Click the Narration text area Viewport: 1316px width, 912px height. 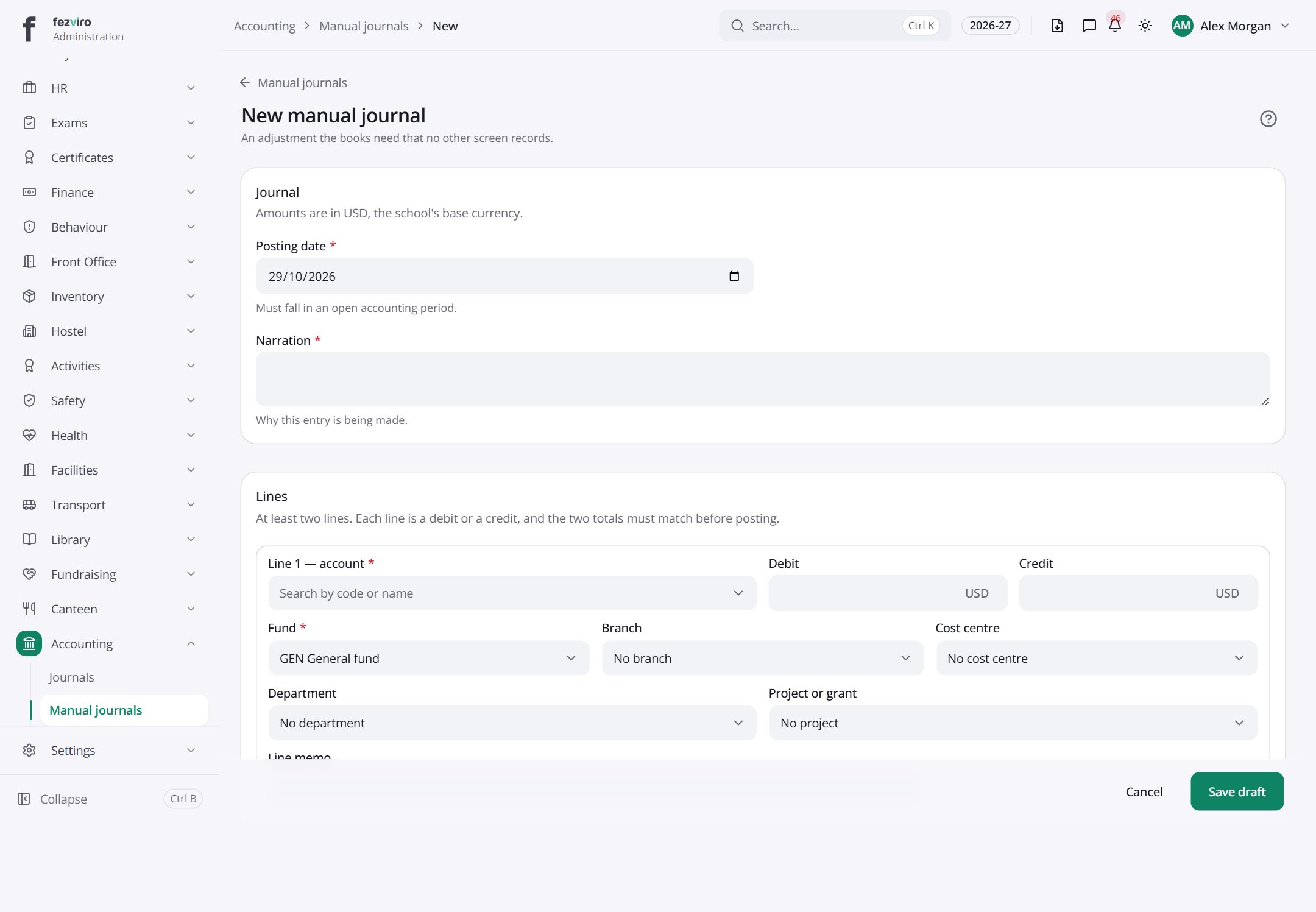point(763,379)
